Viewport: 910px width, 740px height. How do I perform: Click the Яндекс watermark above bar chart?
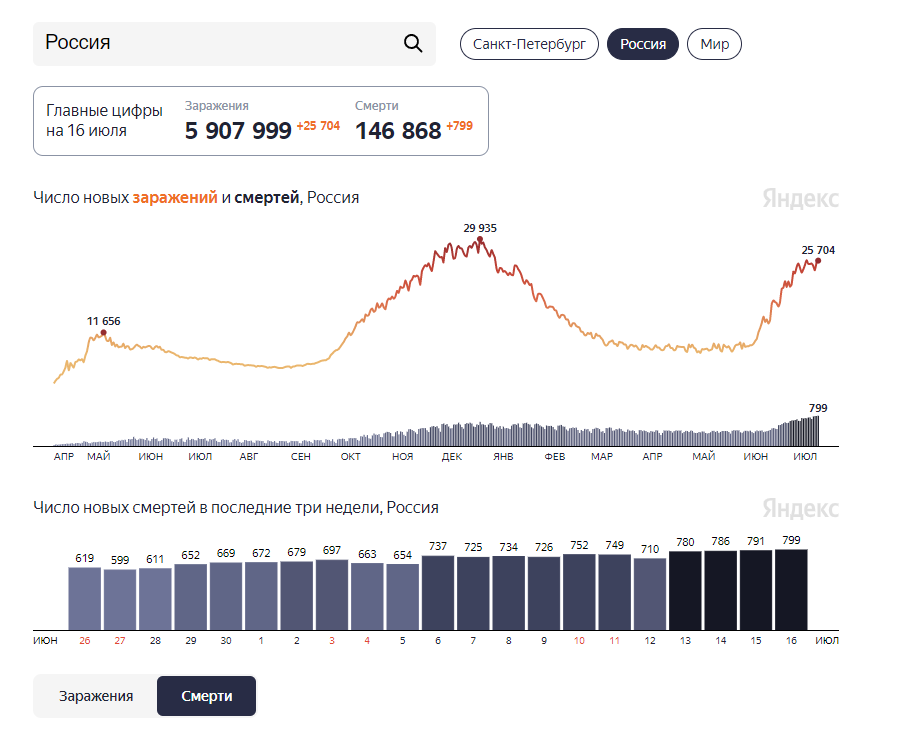[x=800, y=508]
